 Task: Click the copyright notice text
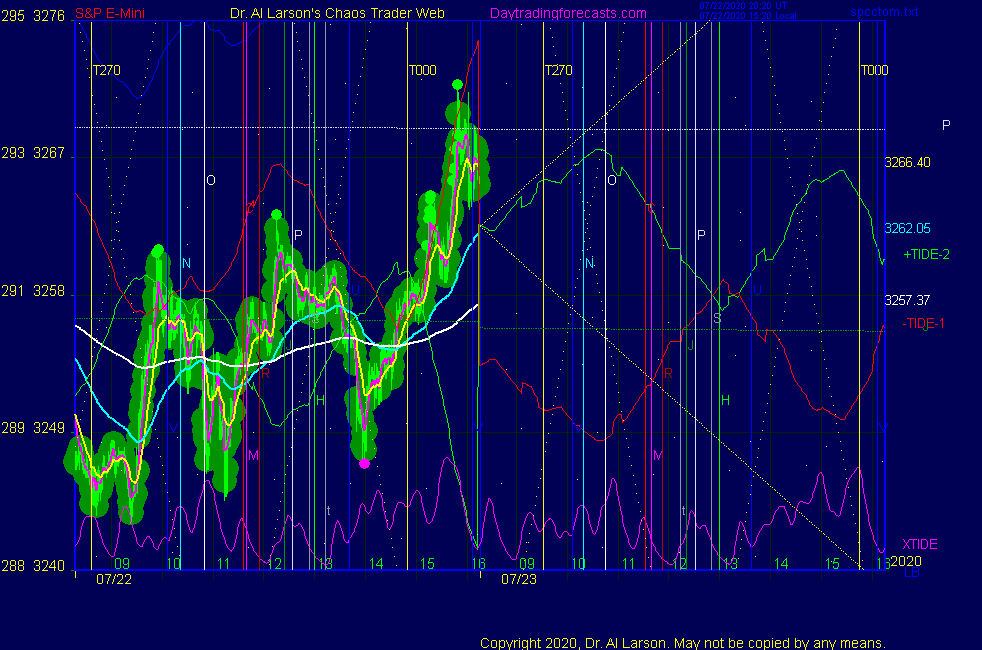[683, 643]
